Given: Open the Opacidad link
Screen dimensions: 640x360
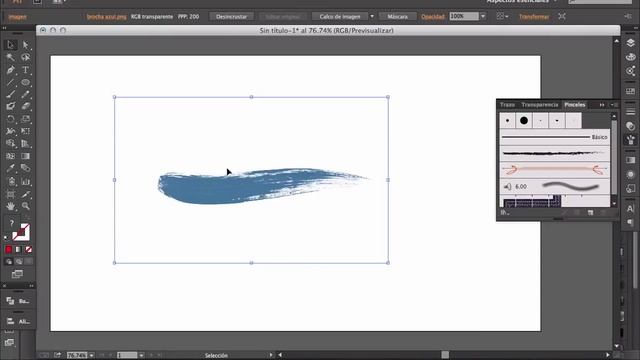Looking at the screenshot, I should coord(433,17).
